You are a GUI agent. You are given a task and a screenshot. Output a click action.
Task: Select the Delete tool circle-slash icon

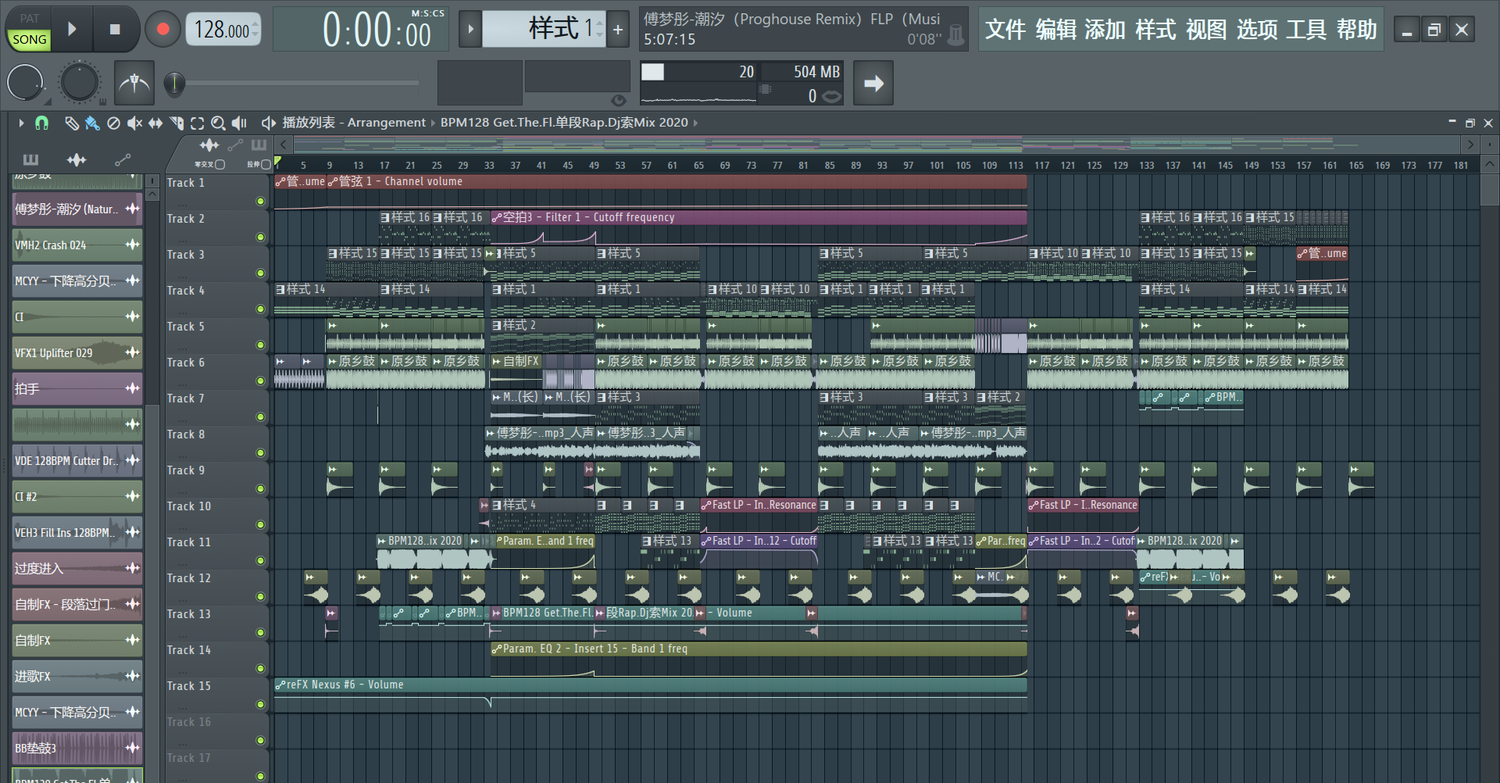click(113, 123)
